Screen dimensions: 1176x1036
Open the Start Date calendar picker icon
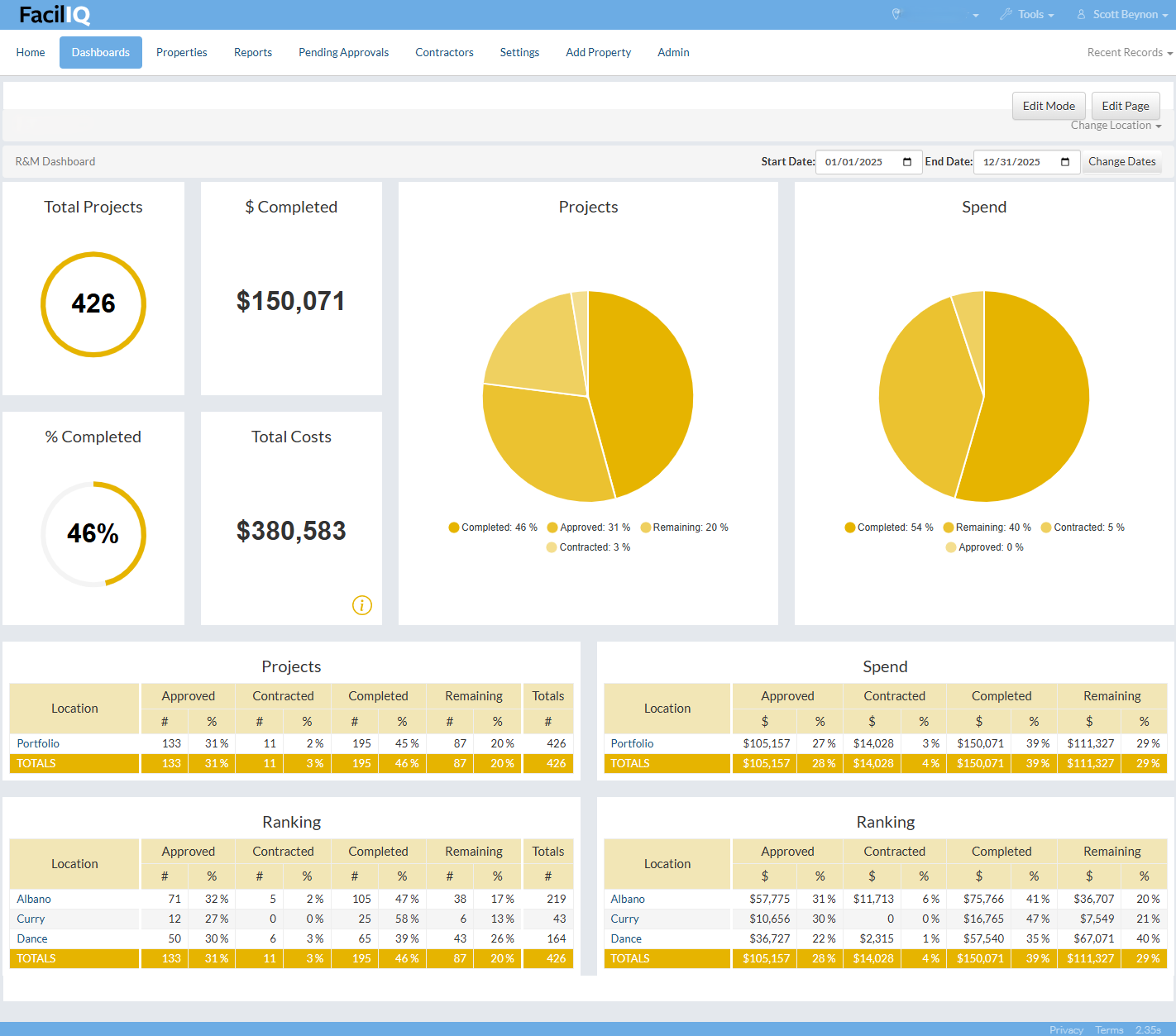(907, 162)
